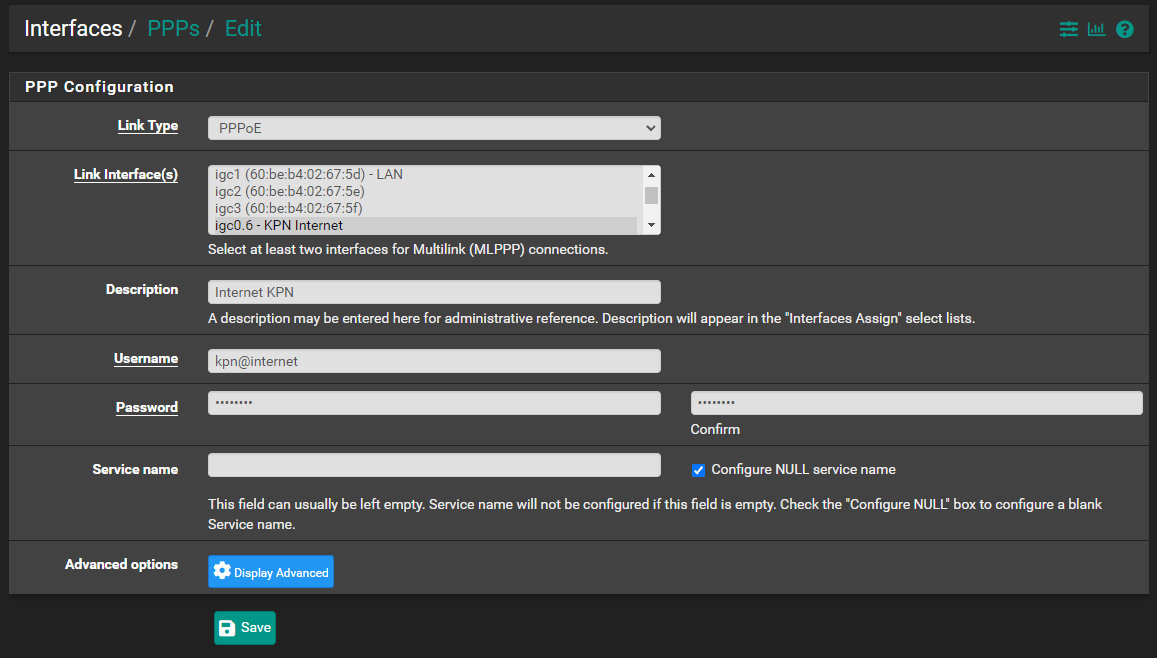Click the Password confirm field
This screenshot has height=658, width=1157.
click(x=916, y=403)
